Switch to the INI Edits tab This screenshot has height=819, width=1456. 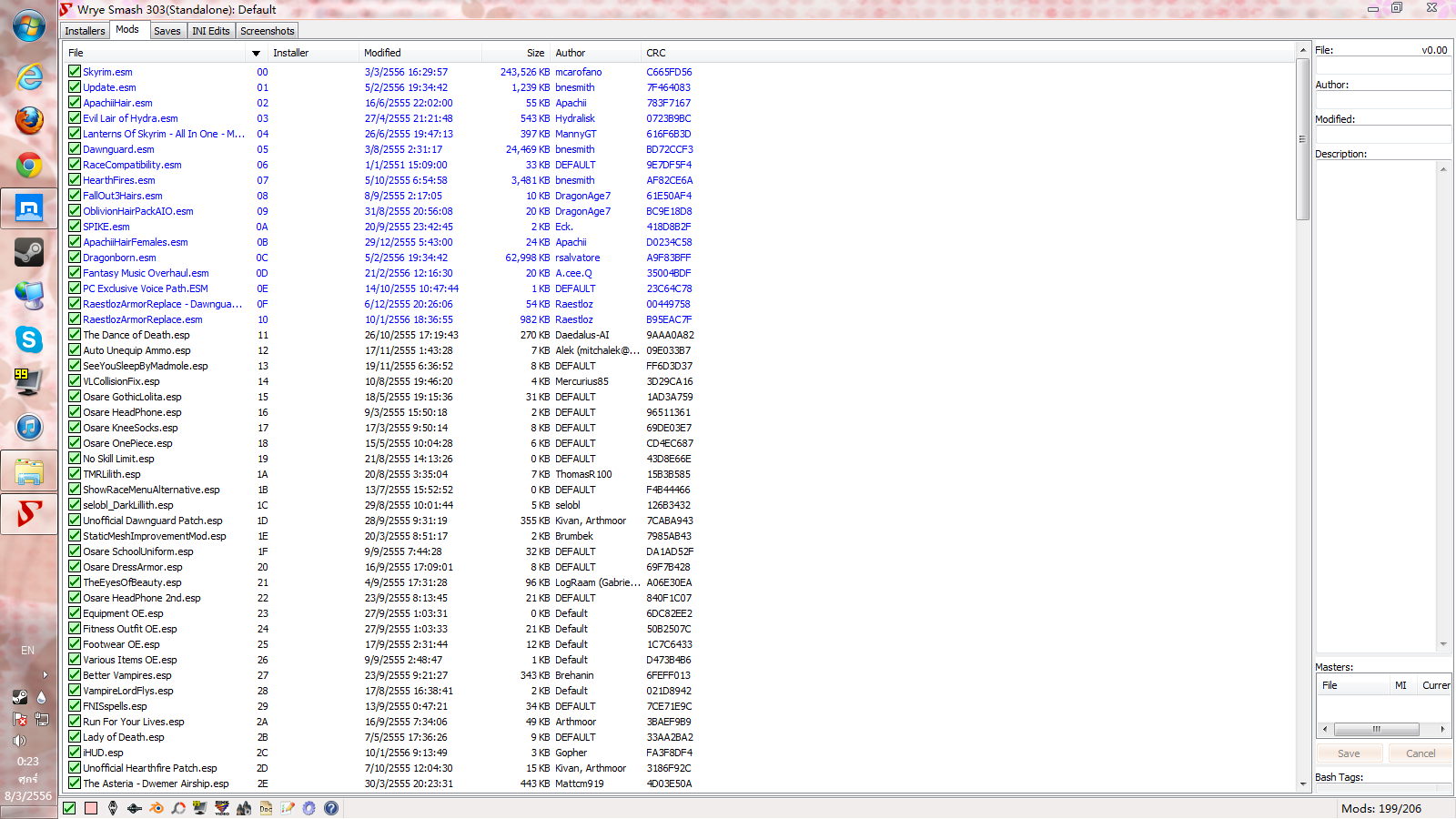click(x=211, y=31)
